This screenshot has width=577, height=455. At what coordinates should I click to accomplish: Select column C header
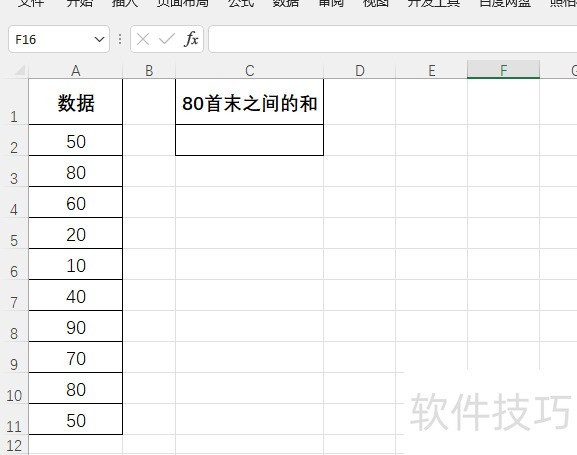click(249, 71)
